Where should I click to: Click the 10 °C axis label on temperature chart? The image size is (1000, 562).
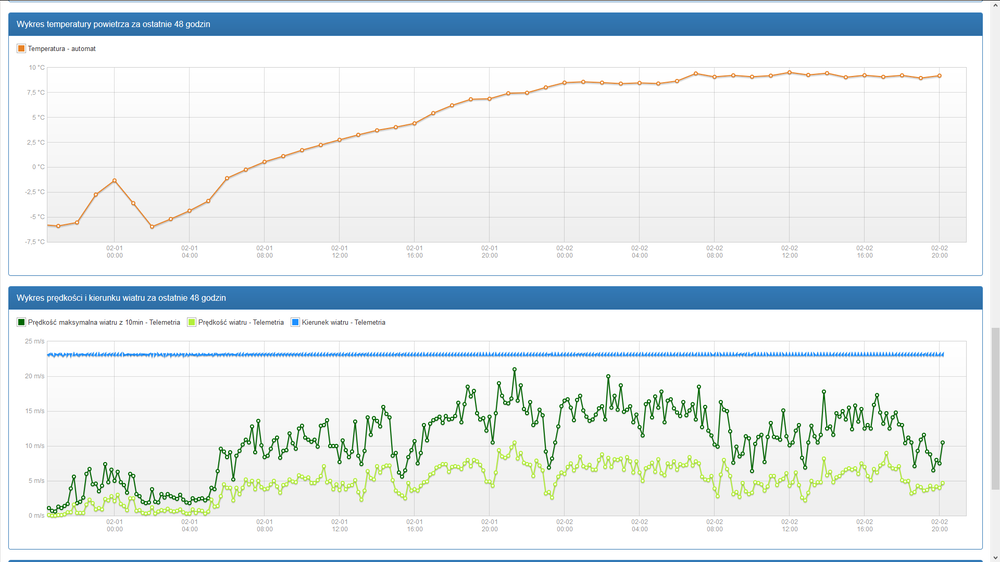click(x=36, y=68)
